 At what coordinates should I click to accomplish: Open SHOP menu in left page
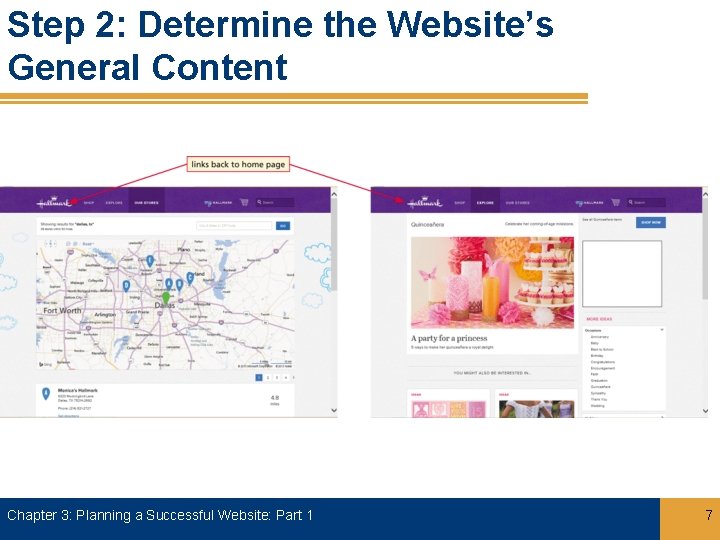(x=89, y=202)
